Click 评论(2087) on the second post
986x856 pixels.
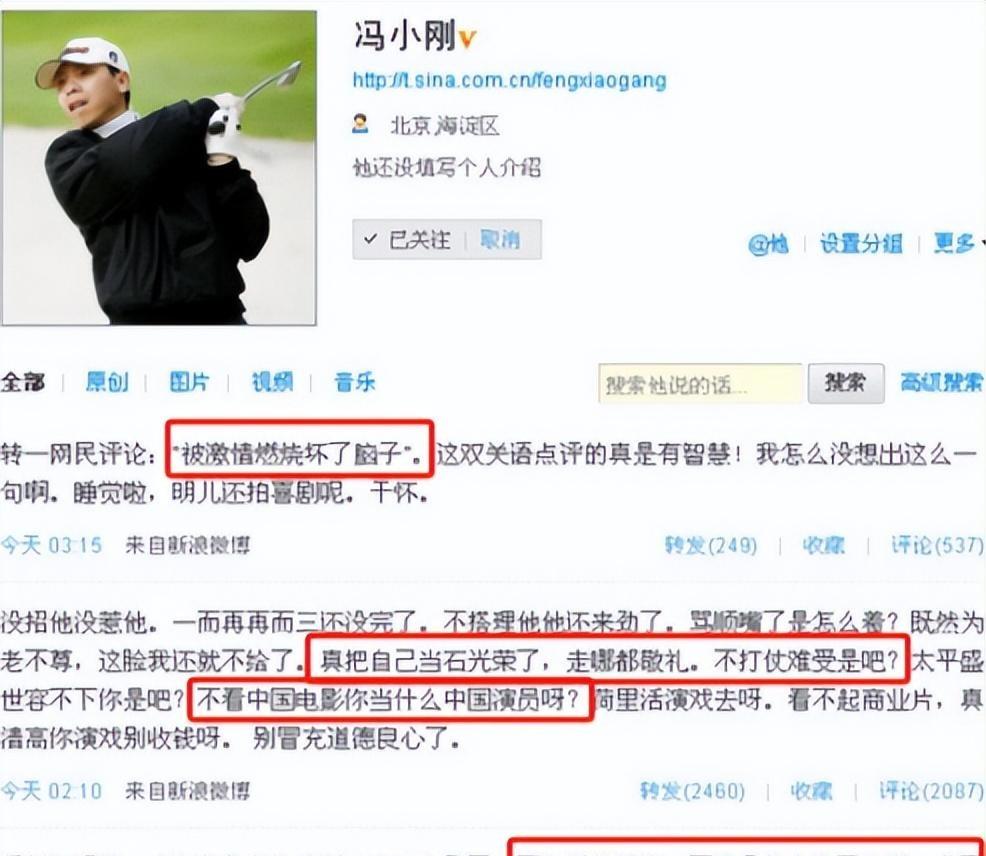pos(931,791)
